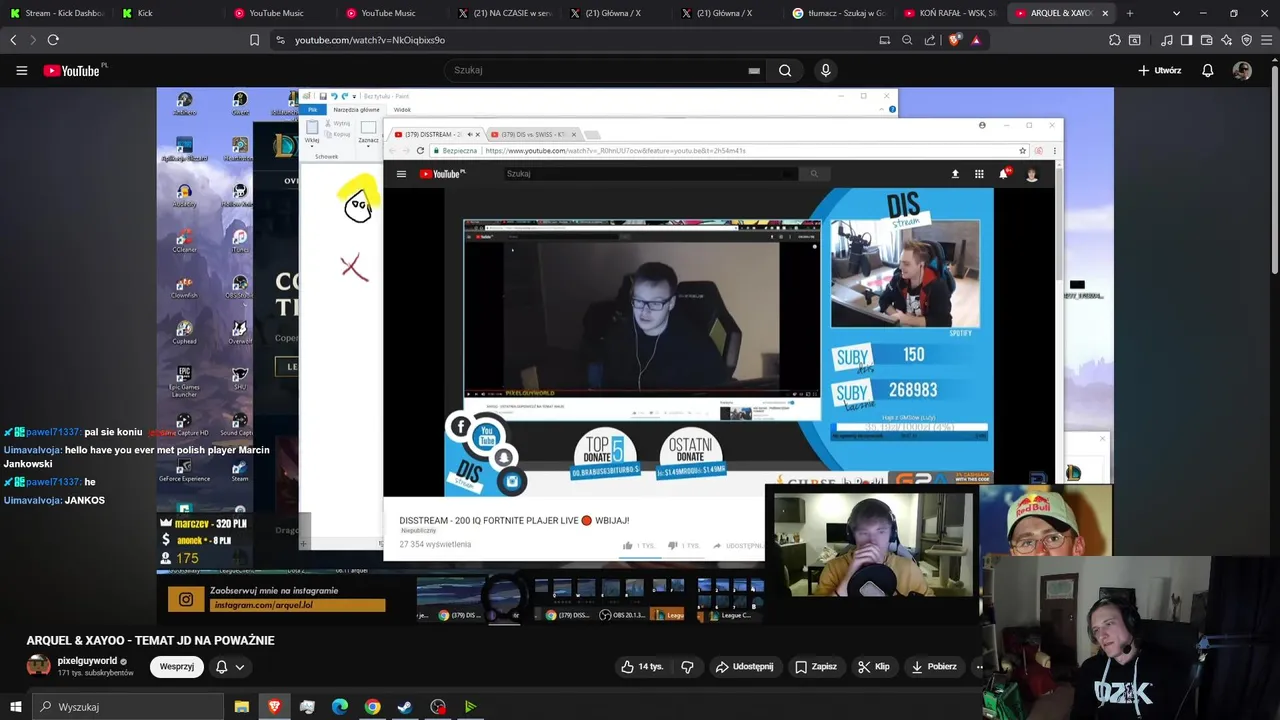Click the video title ARQUEL & XAYOO
This screenshot has width=1280, height=720.
point(150,640)
